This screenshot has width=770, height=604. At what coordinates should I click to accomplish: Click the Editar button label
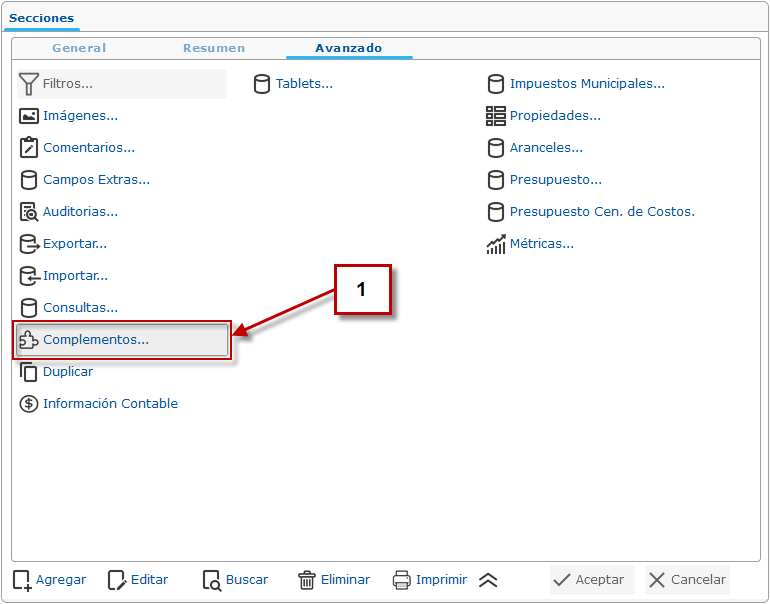(x=149, y=580)
